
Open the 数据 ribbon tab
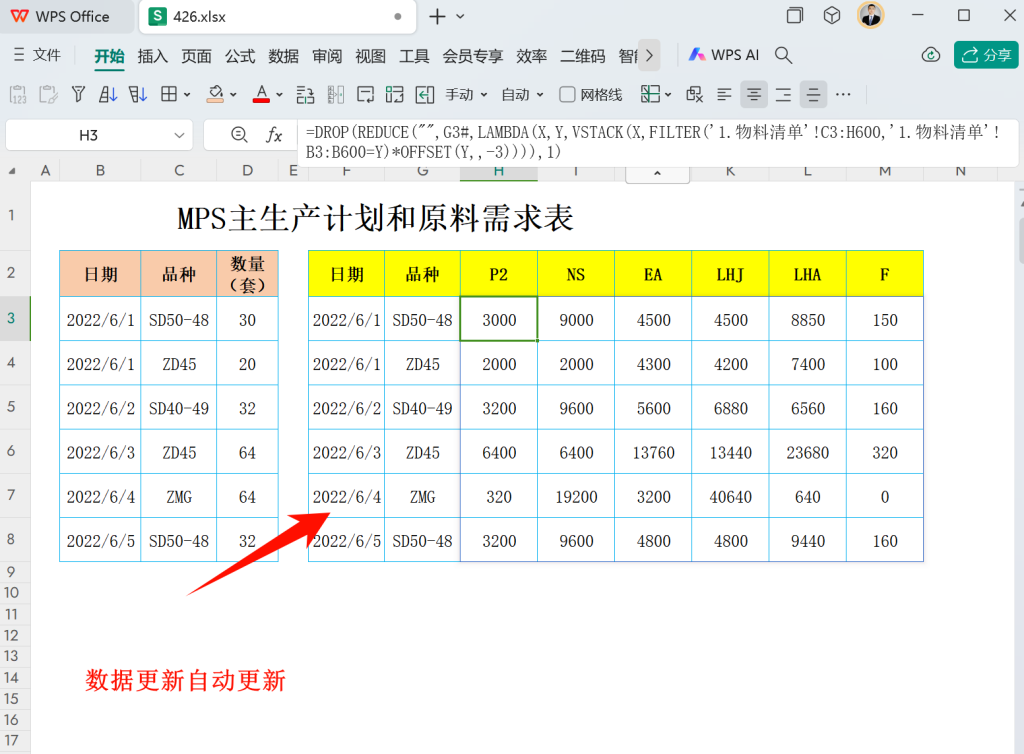click(x=283, y=56)
